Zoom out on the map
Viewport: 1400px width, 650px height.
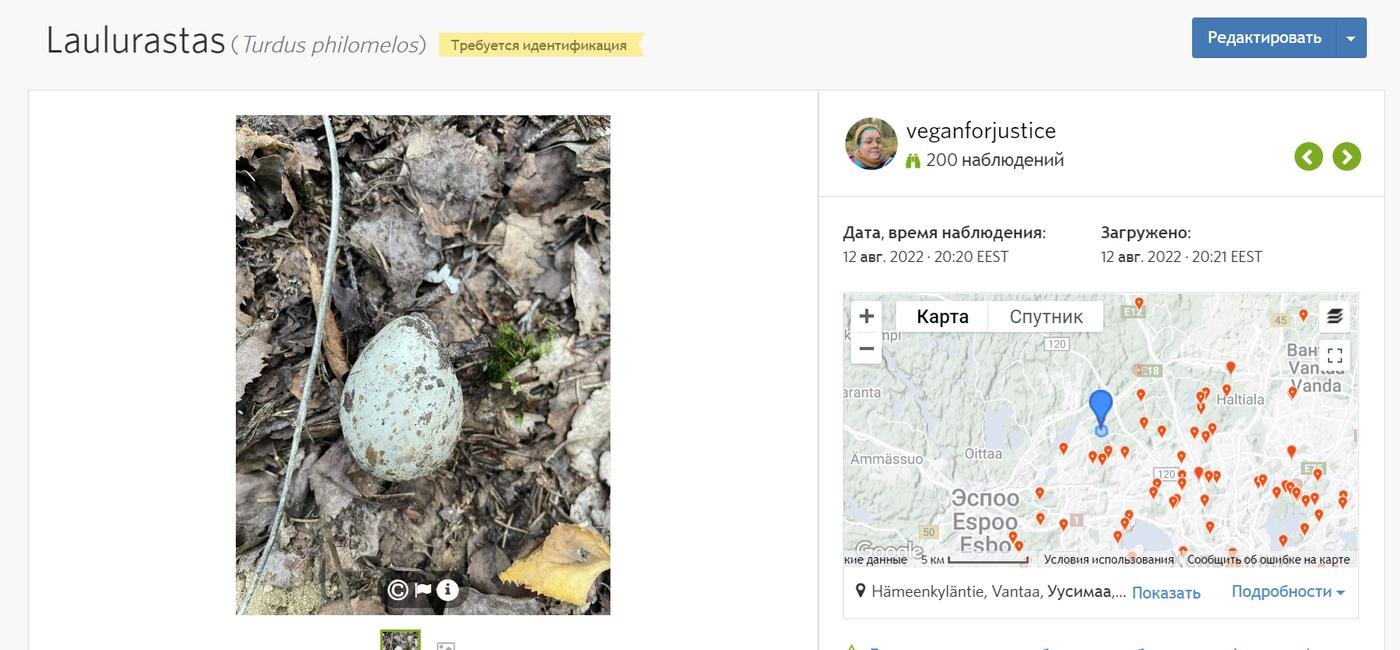866,349
